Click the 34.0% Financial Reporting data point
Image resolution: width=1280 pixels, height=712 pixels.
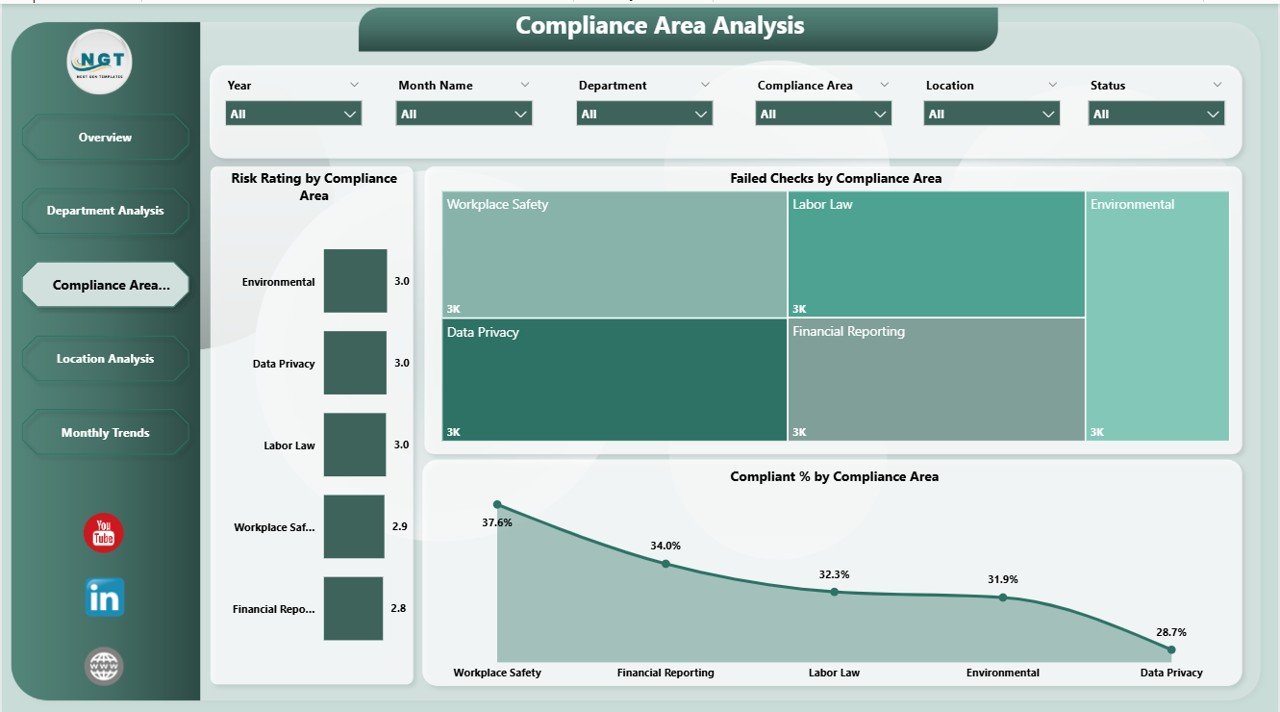point(666,564)
